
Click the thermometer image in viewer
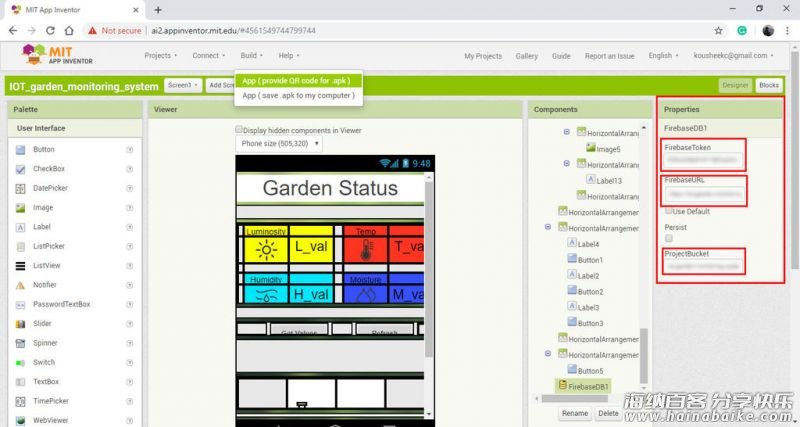tap(366, 250)
